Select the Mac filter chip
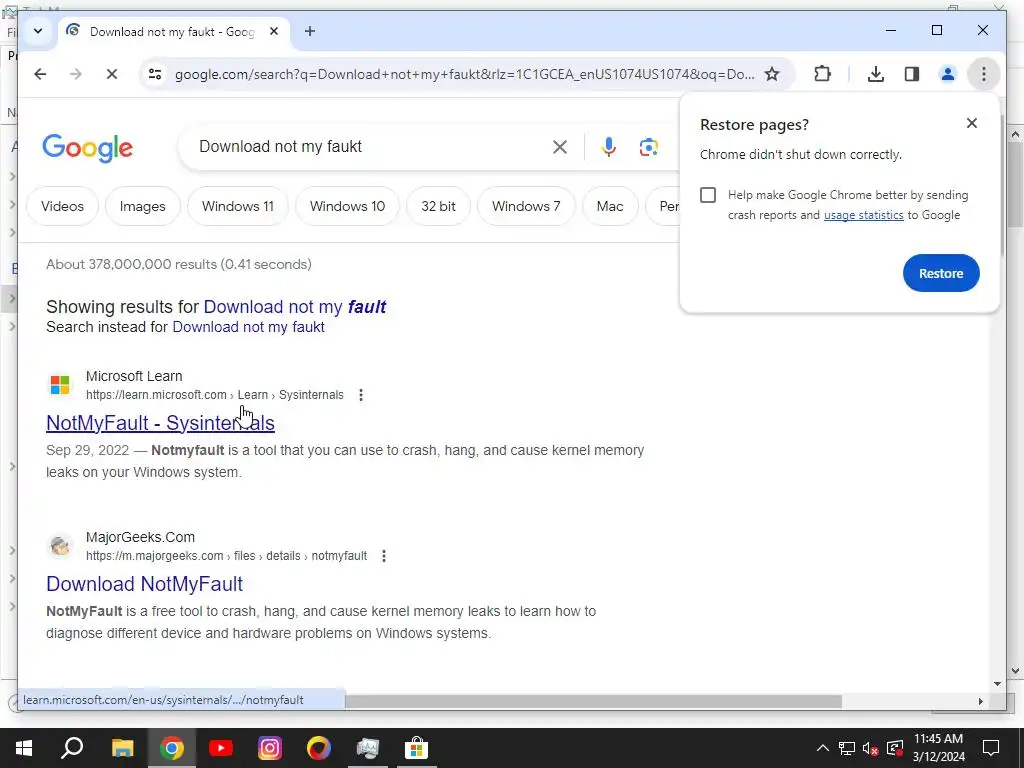1024x768 pixels. [610, 206]
